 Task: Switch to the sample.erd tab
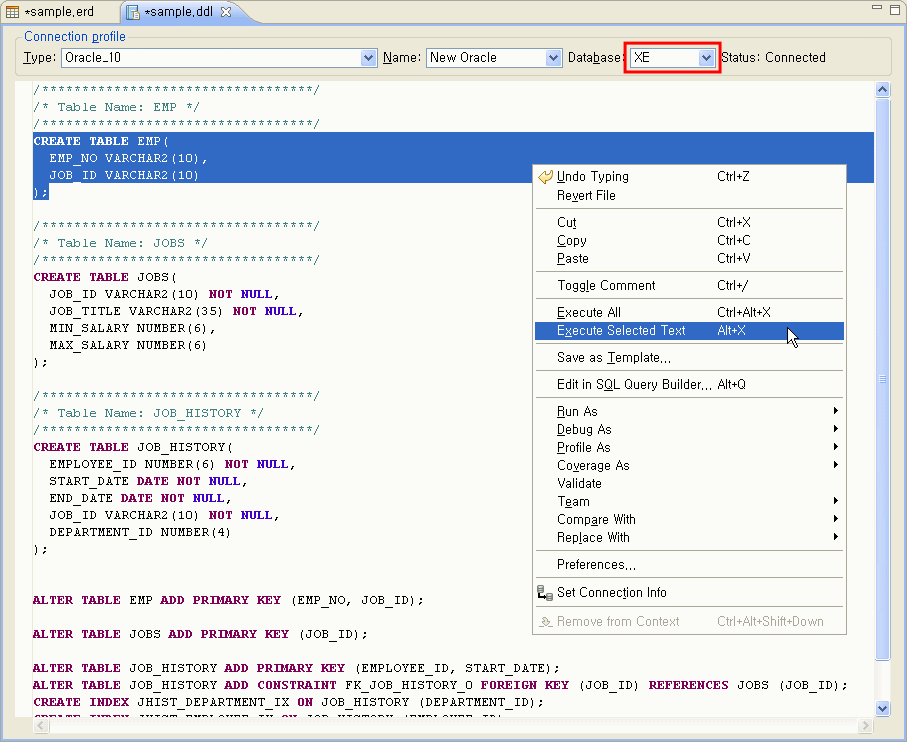[x=58, y=12]
